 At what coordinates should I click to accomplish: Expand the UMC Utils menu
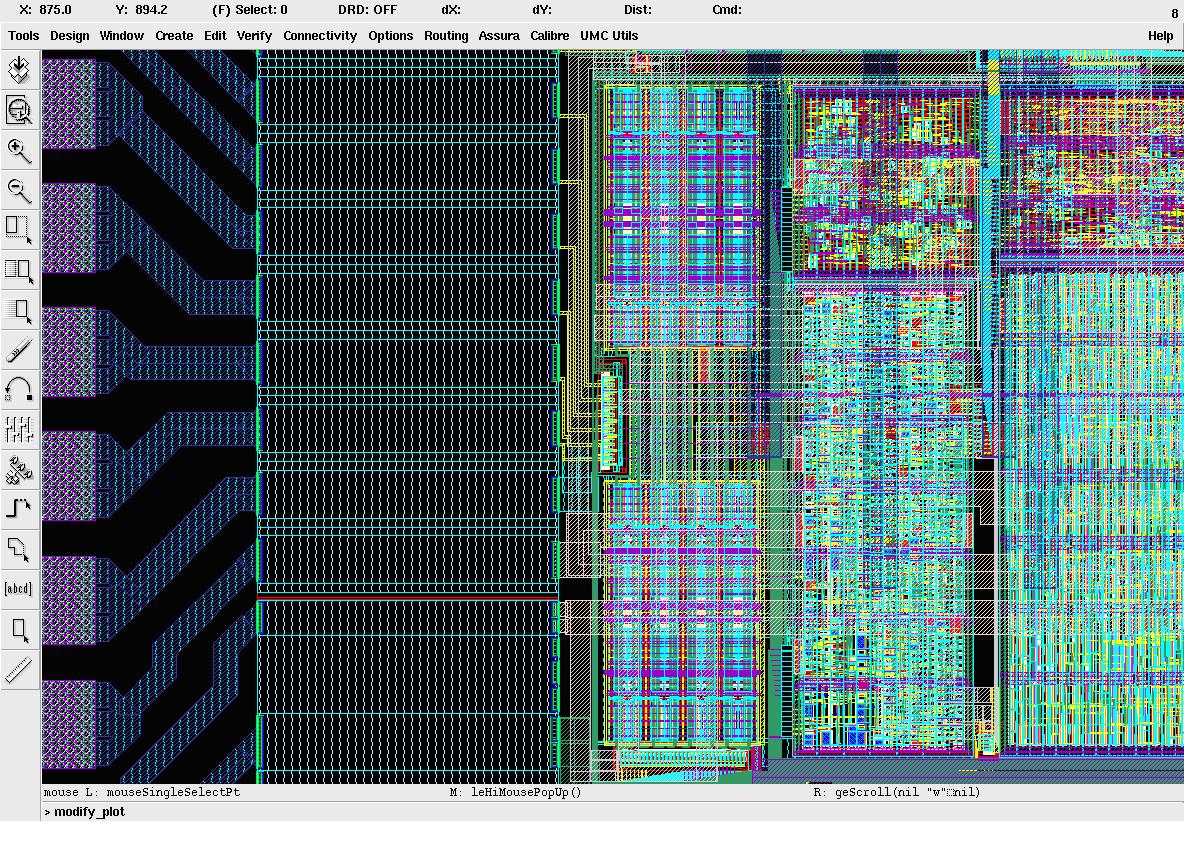(609, 36)
